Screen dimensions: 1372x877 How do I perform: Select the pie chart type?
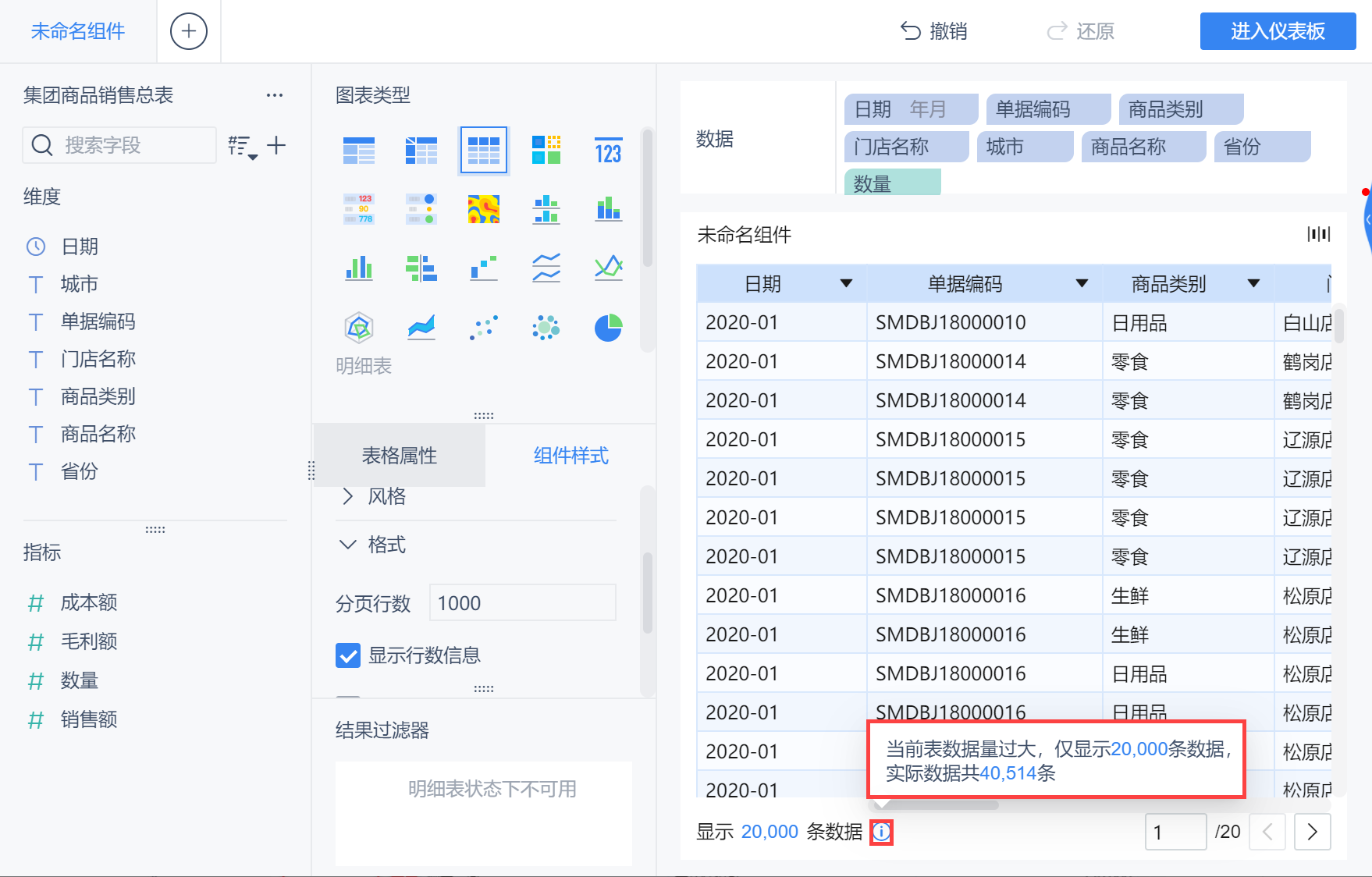click(608, 327)
